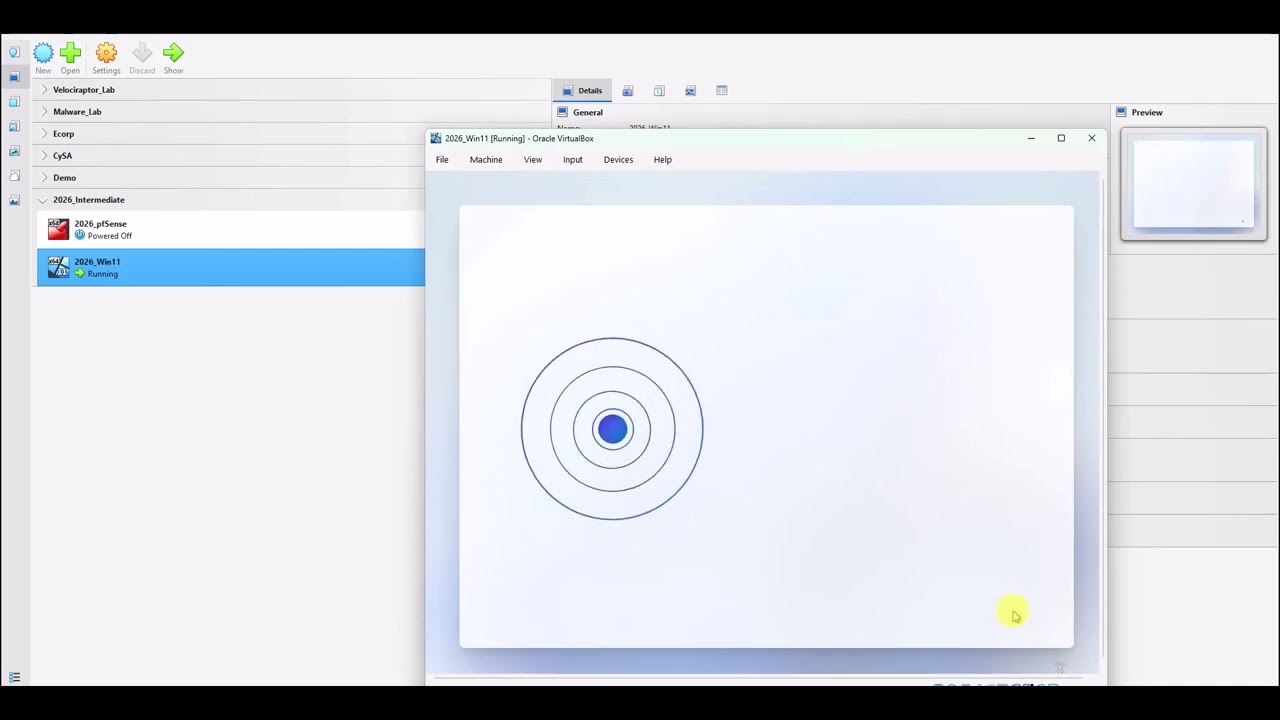
Task: Open the Machine menu in the VM window
Action: point(486,160)
